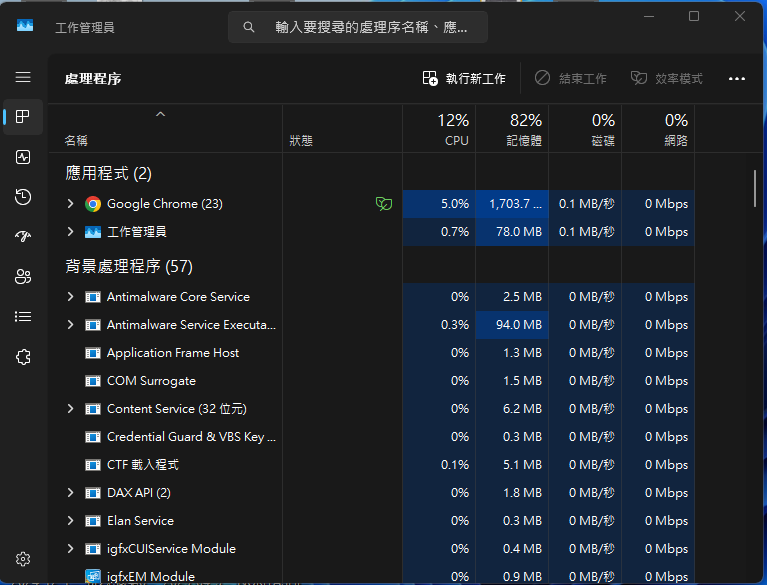
Task: Sort by 名稱 (Name) column header
Action: 165,129
